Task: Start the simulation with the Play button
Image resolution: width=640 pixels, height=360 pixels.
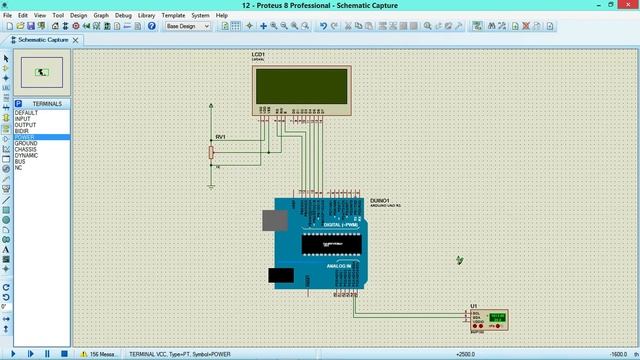Action: [x=13, y=354]
